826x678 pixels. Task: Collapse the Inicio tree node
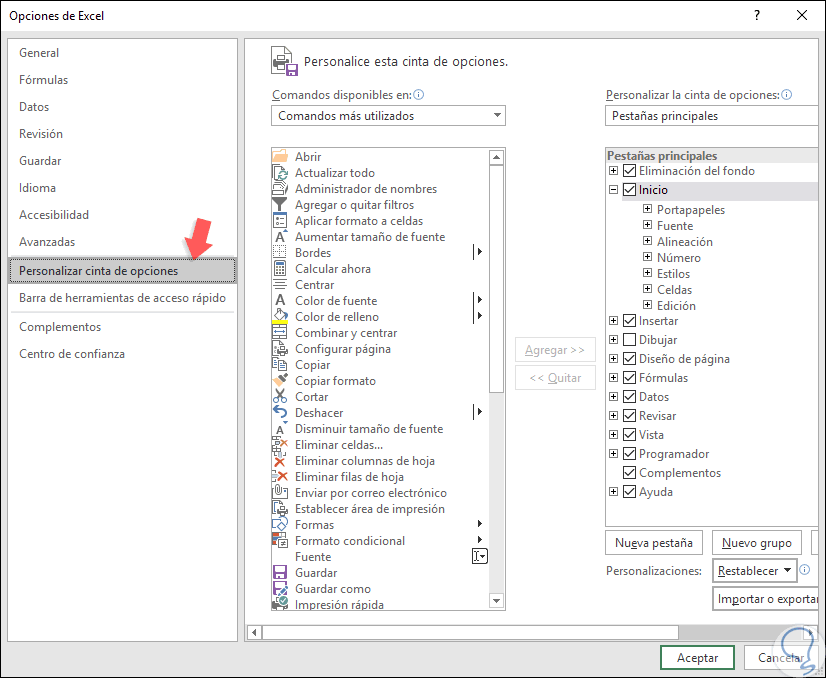click(x=613, y=190)
